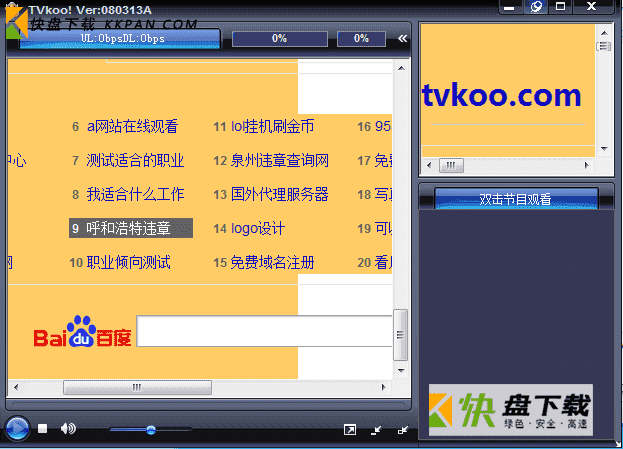The width and height of the screenshot is (623, 449).
Task: Click the browser pane horizontal scroll right arrow
Action: click(383, 387)
